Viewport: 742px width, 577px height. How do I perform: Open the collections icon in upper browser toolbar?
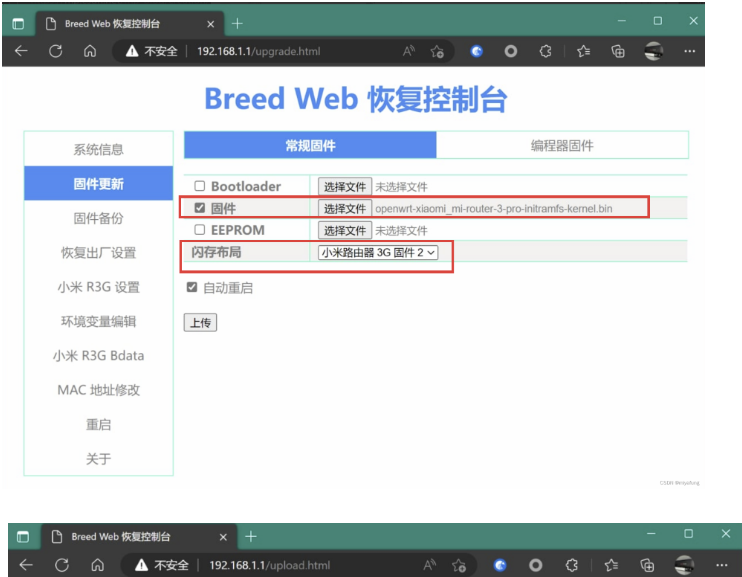coord(618,51)
